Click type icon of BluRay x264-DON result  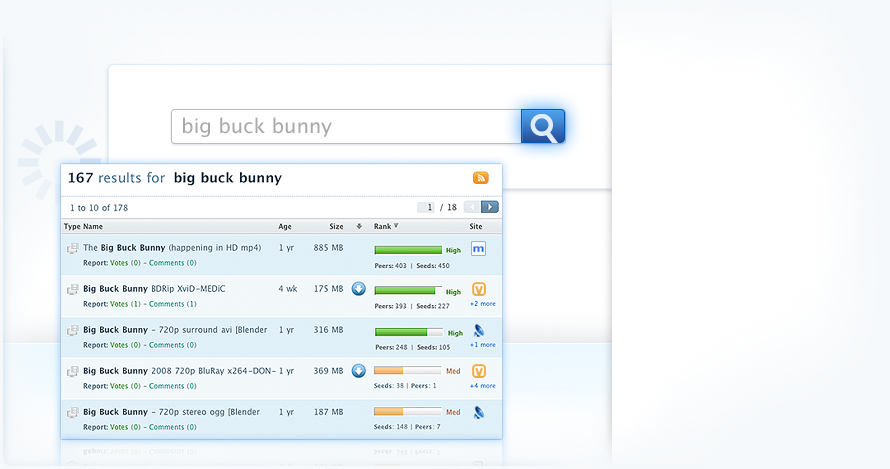(73, 371)
